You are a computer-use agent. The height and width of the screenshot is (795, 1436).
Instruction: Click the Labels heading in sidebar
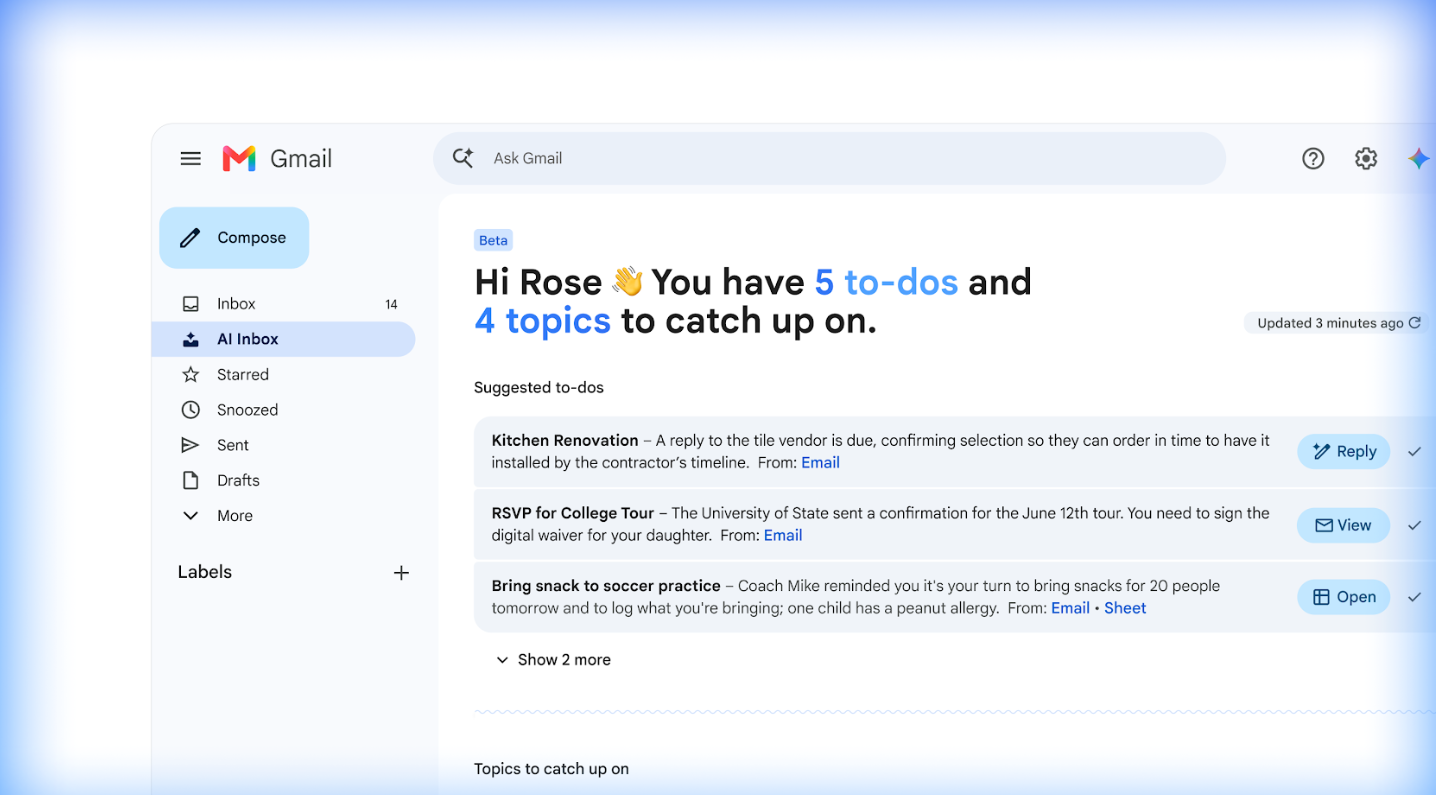(x=205, y=572)
